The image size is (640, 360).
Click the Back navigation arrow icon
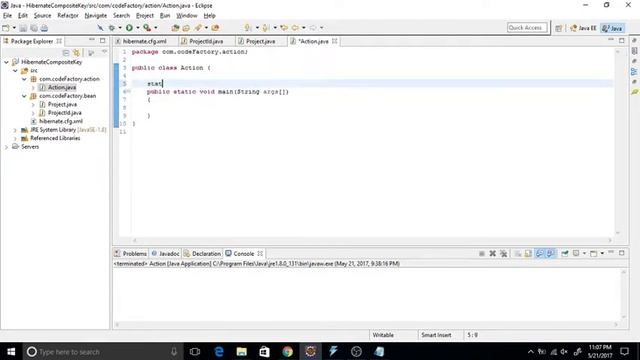point(295,28)
